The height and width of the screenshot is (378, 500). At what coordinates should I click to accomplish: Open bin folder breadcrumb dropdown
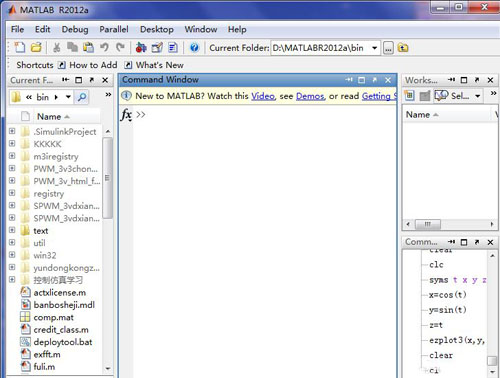(x=68, y=97)
